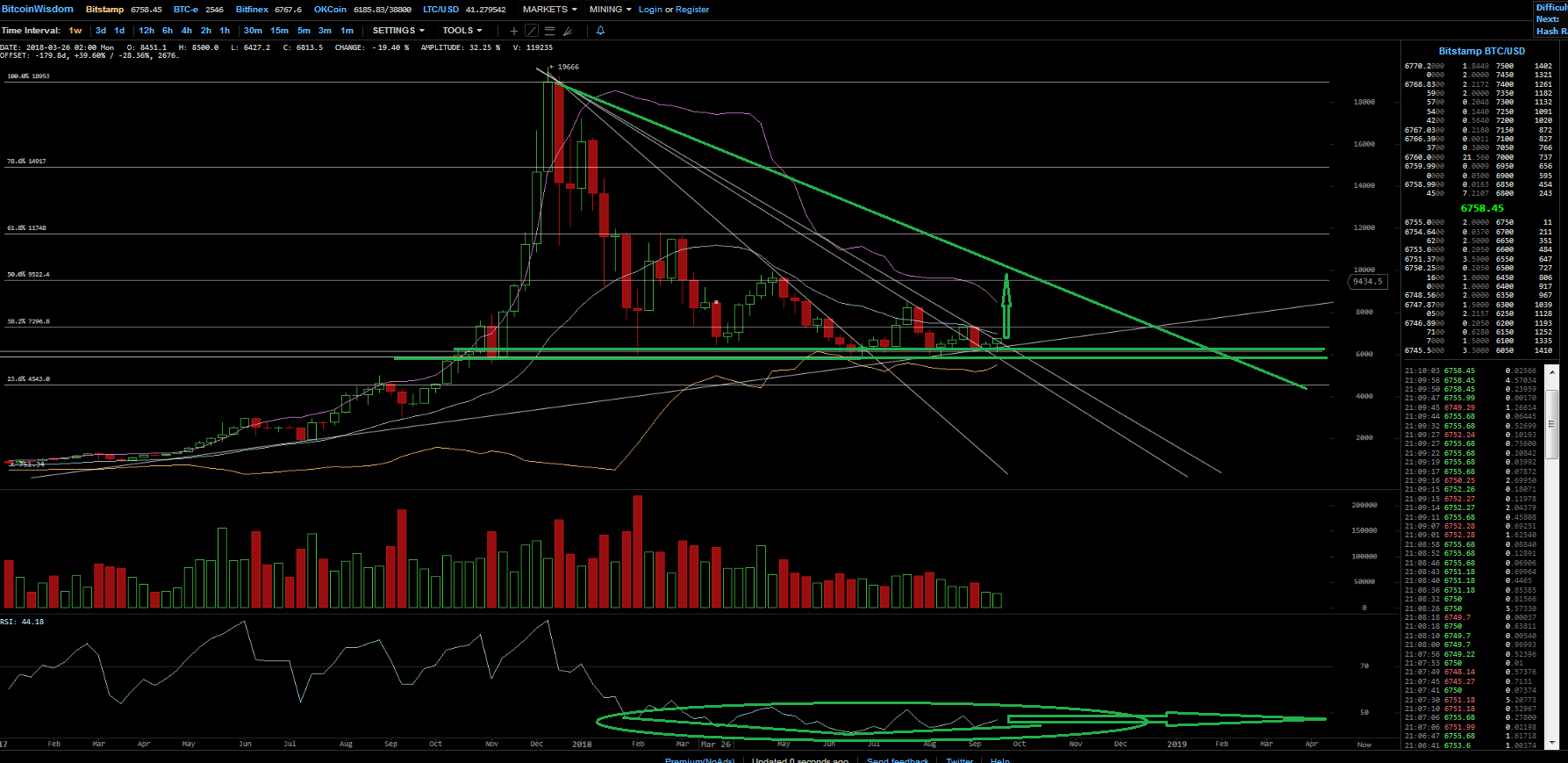Image resolution: width=1568 pixels, height=763 pixels.
Task: Select the fan lines drawing tool
Action: (x=568, y=31)
